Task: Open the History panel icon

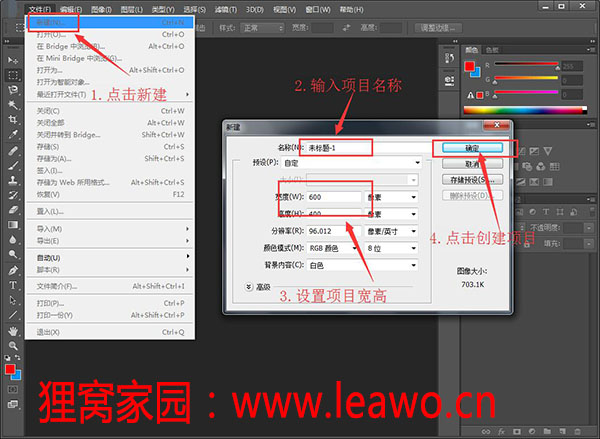Action: pyautogui.click(x=450, y=58)
